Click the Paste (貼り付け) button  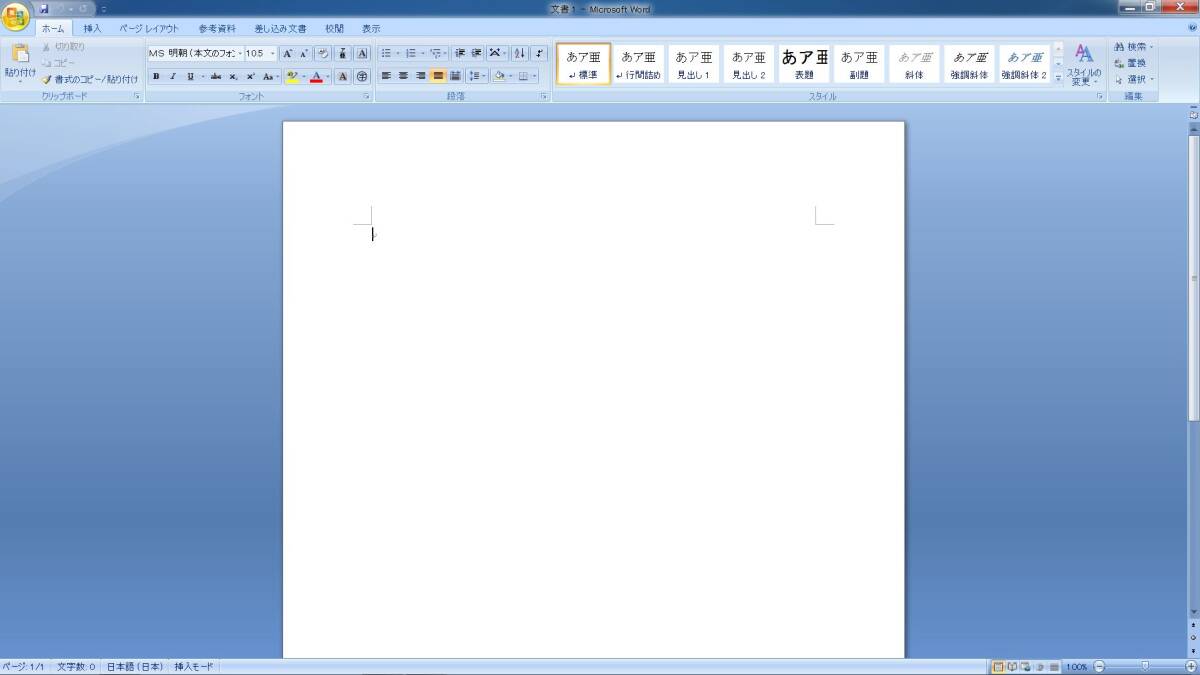20,62
